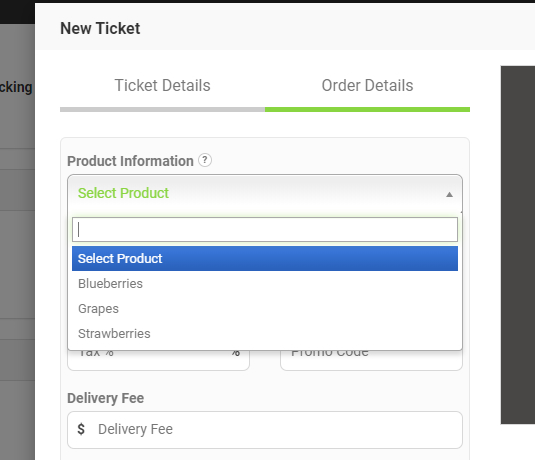Select the highlighted Select Product option
535x460 pixels.
coord(265,258)
